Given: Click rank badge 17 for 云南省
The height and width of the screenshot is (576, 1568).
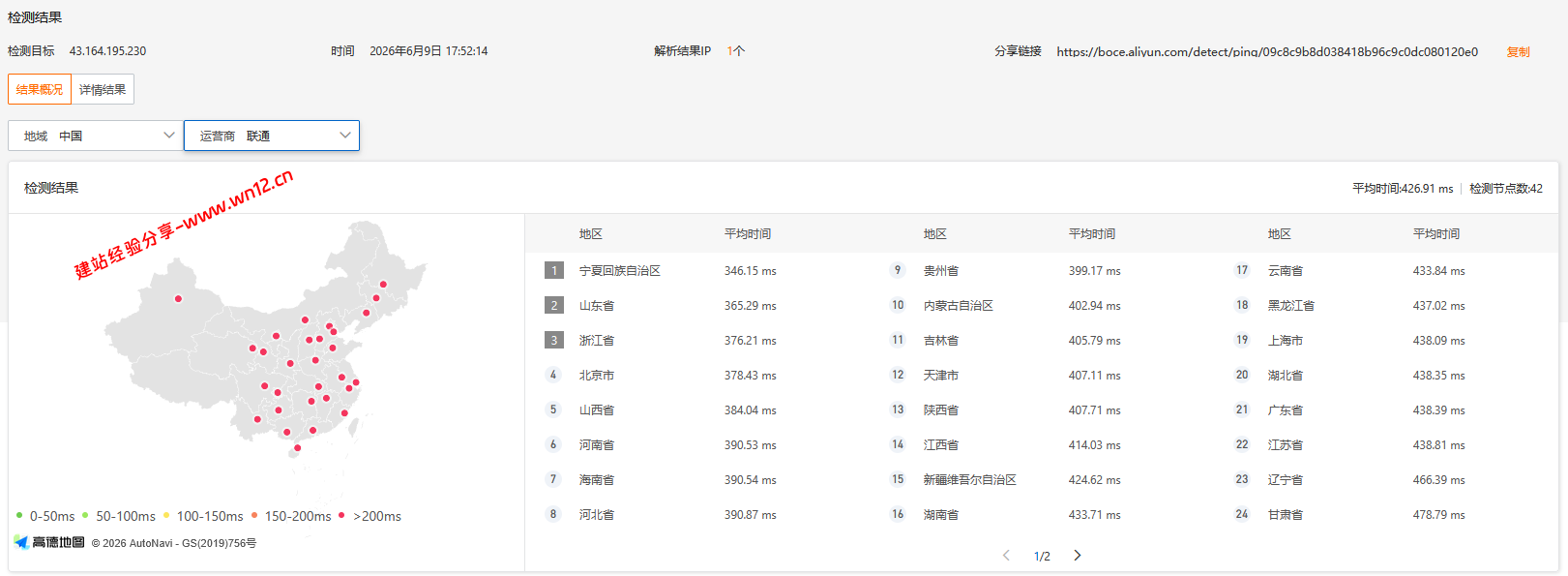Looking at the screenshot, I should pos(1242,270).
